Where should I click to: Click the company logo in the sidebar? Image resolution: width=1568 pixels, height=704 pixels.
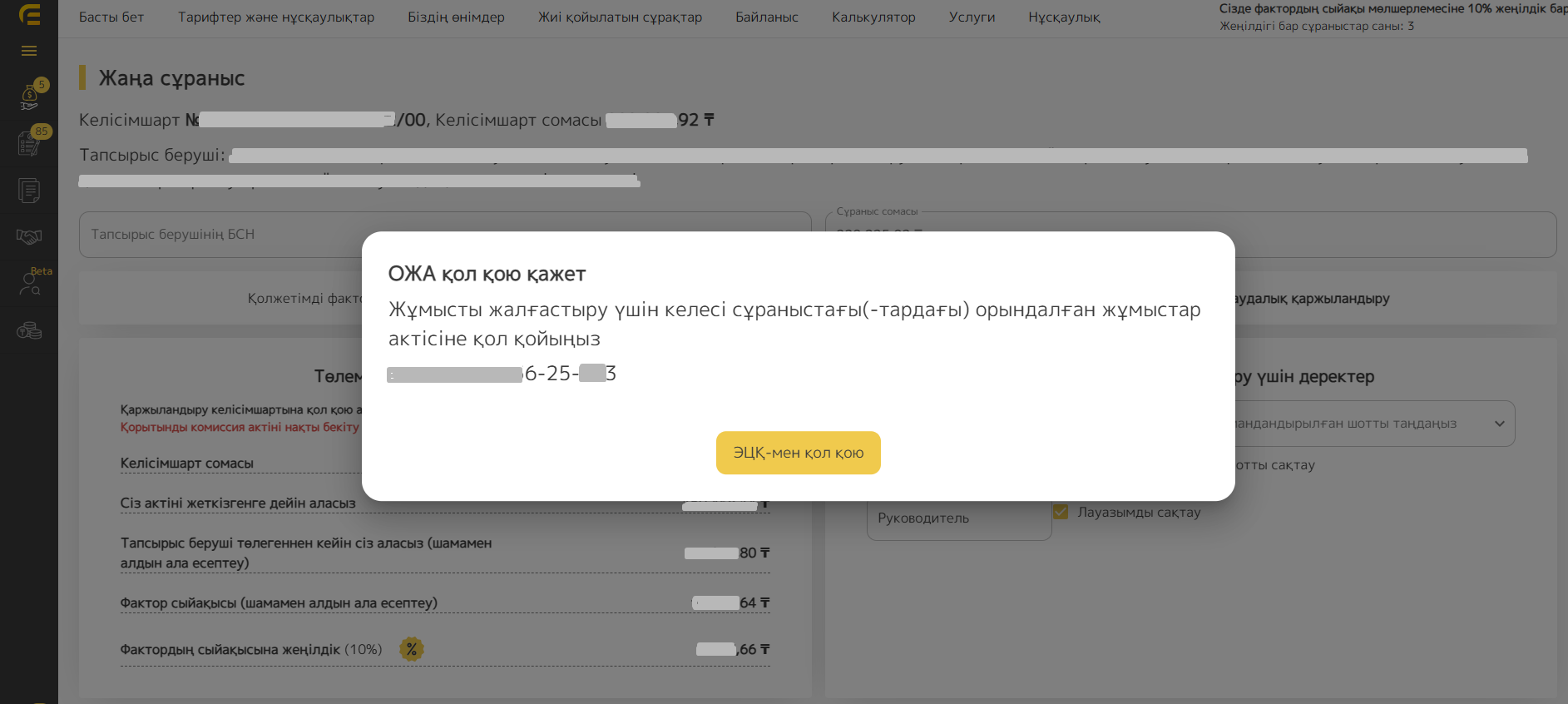(29, 15)
